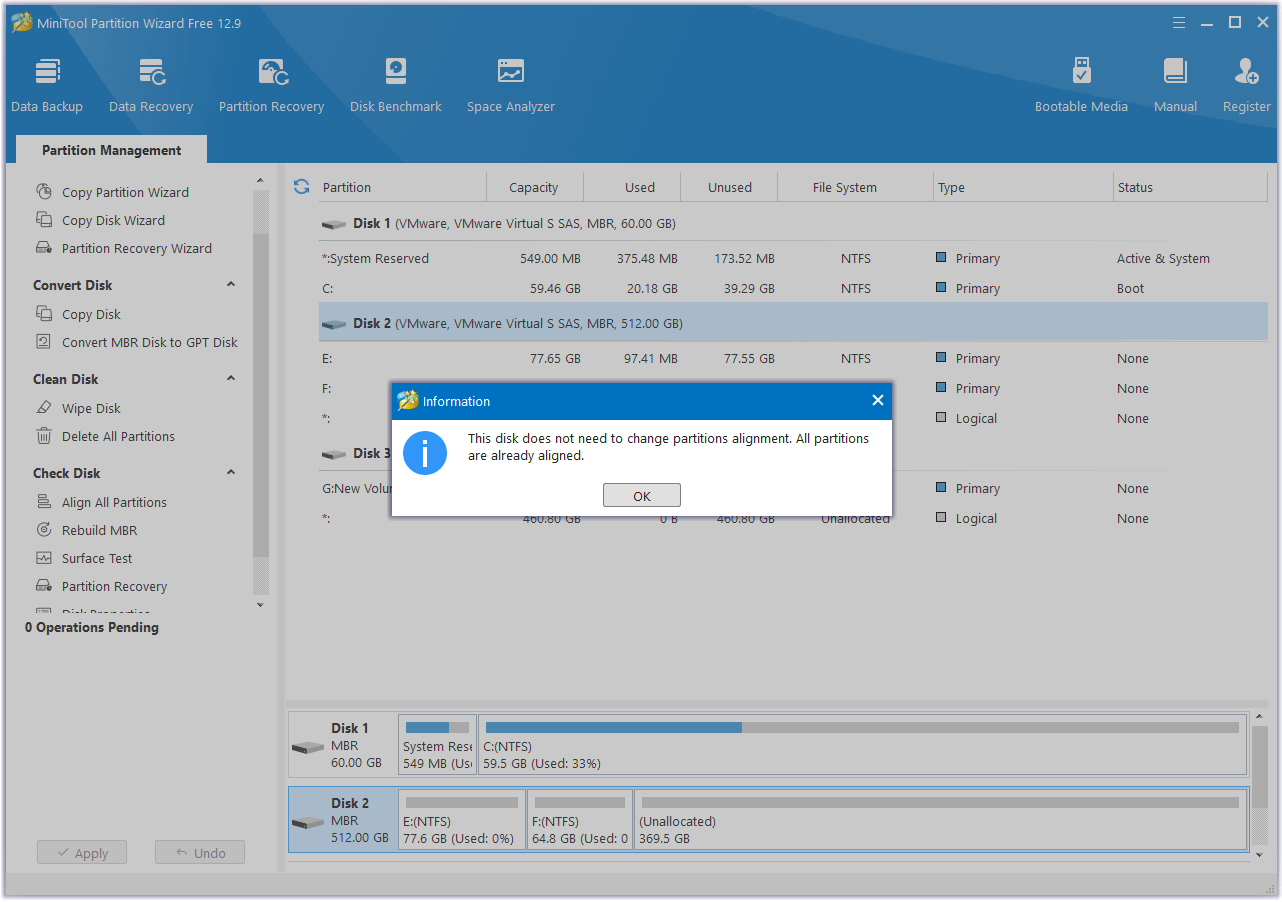Select Disk 2 header row
1282x902 pixels.
[x=792, y=323]
